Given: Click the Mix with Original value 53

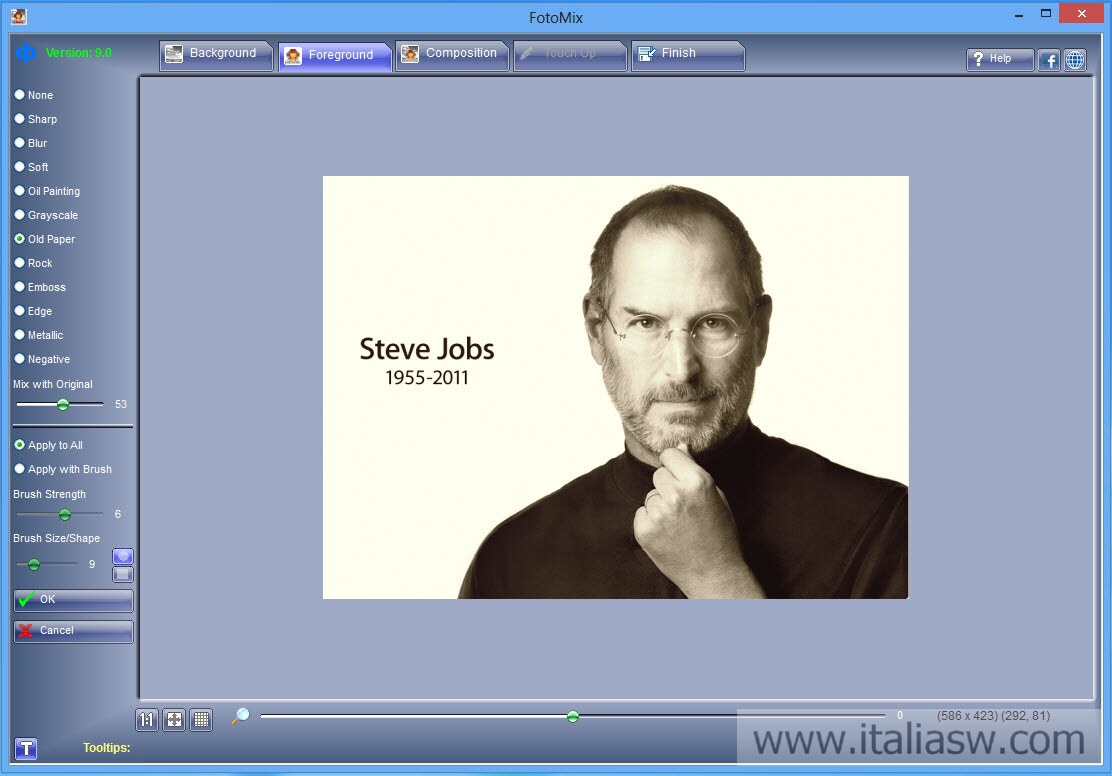Looking at the screenshot, I should [x=121, y=404].
